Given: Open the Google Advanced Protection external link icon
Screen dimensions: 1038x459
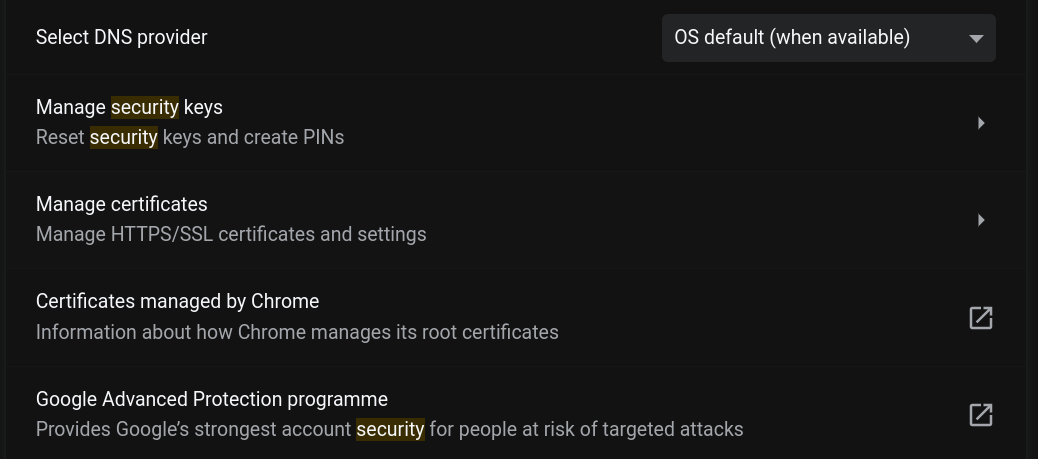Looking at the screenshot, I should click(980, 415).
